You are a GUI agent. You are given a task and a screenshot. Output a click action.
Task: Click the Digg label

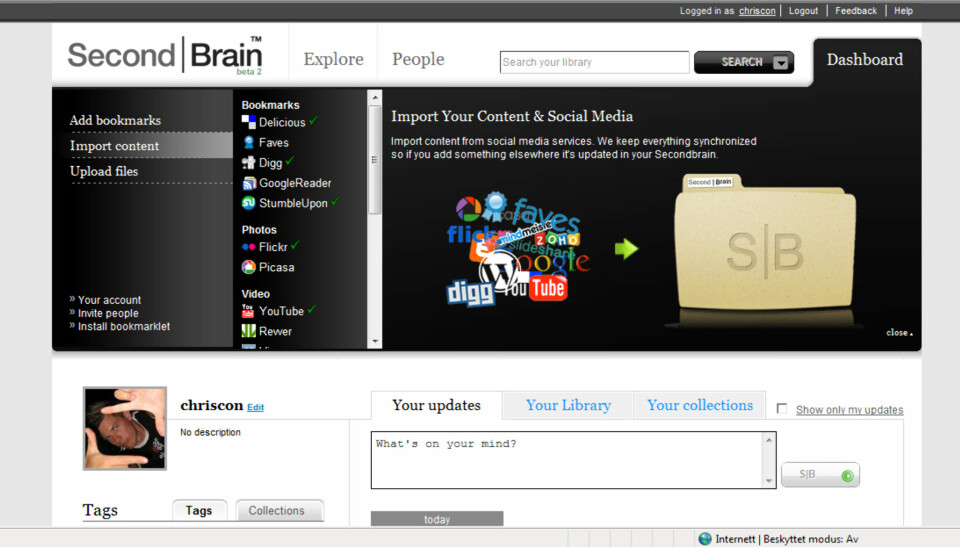[x=270, y=163]
